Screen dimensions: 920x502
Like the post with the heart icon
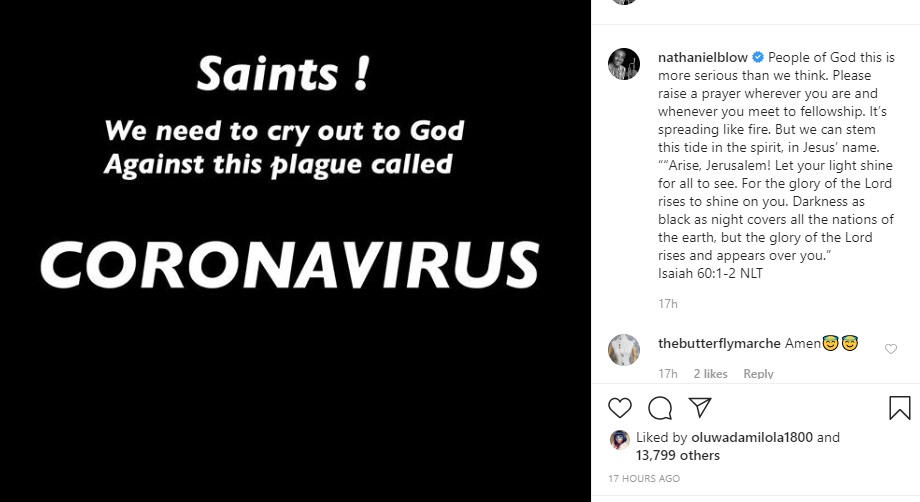point(620,407)
